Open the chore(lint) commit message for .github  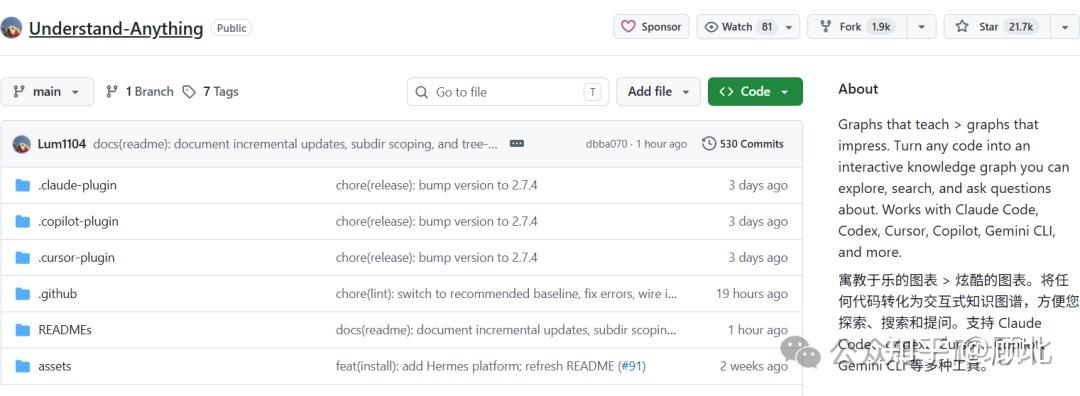tap(507, 294)
